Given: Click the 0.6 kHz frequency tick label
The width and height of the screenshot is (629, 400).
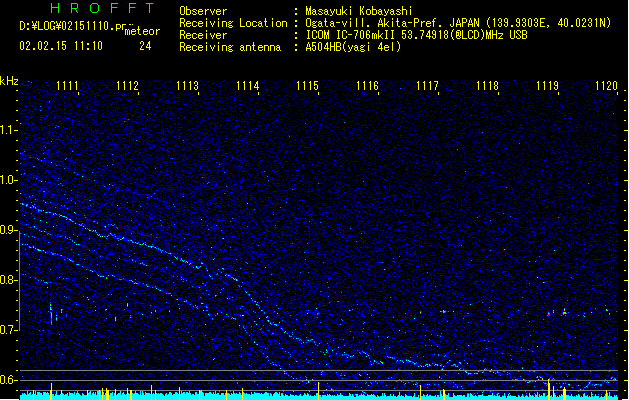Looking at the screenshot, I should click(x=8, y=380).
